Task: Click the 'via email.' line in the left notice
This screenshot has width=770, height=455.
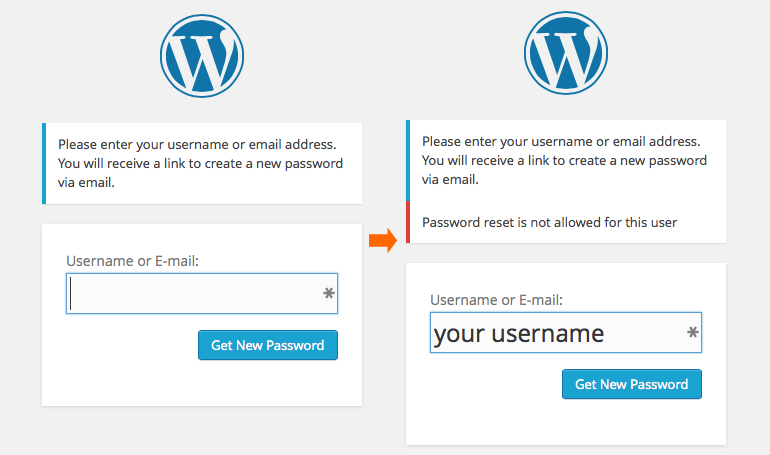Action: (87, 183)
